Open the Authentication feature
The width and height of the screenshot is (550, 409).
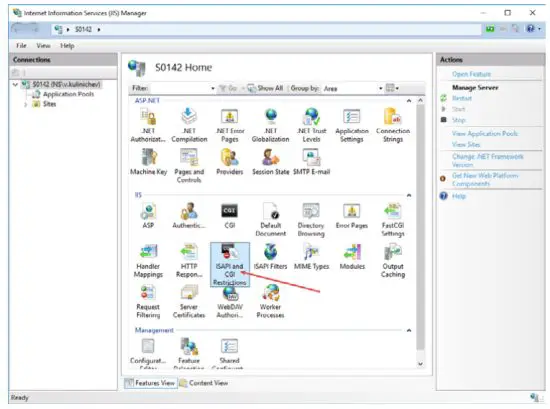point(189,216)
